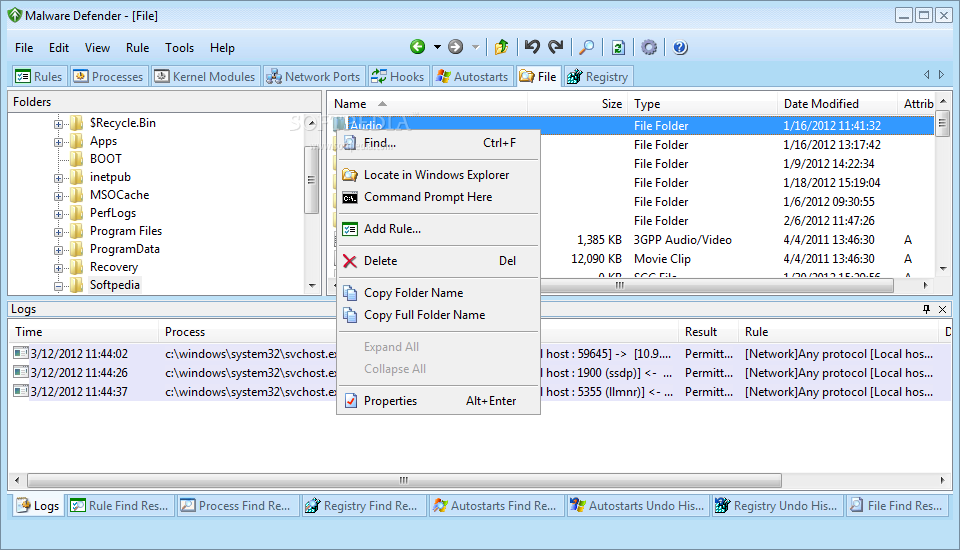This screenshot has height=550, width=960.
Task: Switch to the Kernel Modules tab
Action: 205,77
